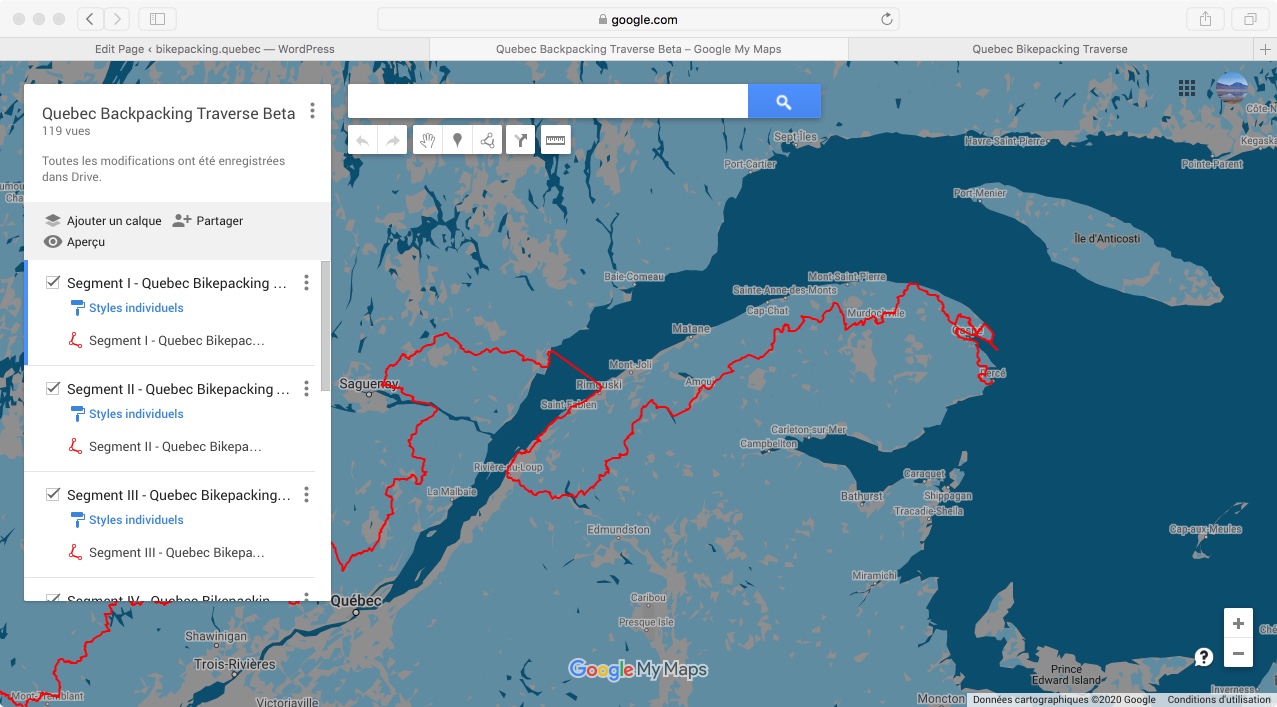1277x707 pixels.
Task: Click the Edmundston map label
Action: point(619,529)
